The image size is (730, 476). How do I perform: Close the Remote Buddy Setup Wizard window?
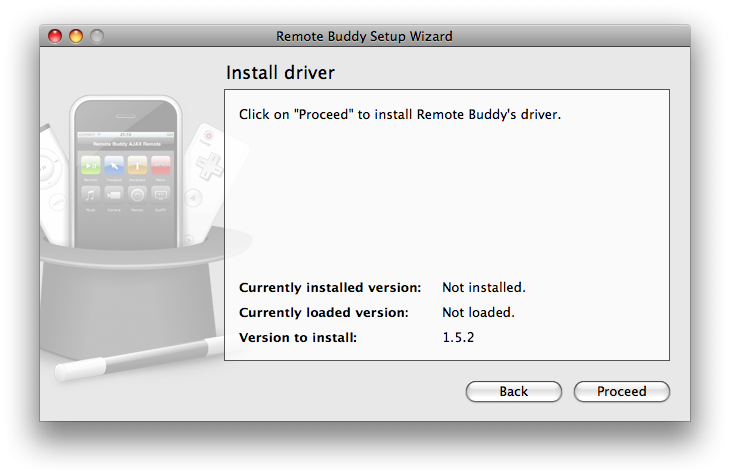[x=56, y=36]
